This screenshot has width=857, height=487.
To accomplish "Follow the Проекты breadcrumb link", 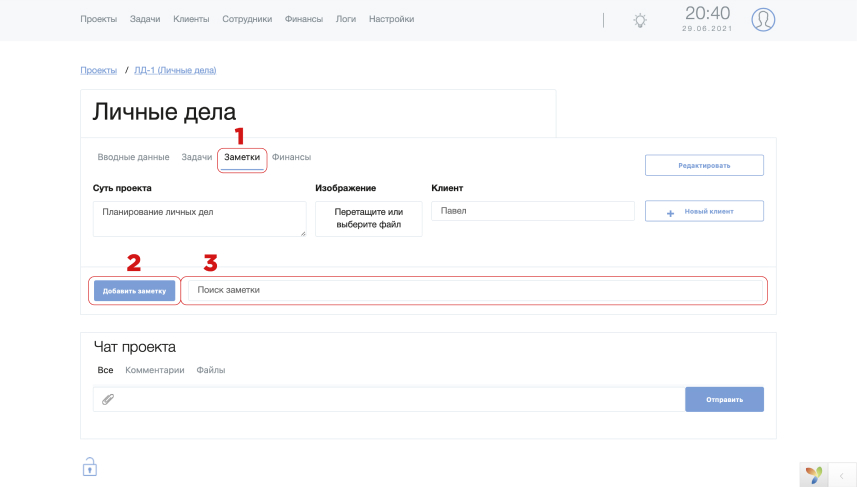I will (98, 70).
